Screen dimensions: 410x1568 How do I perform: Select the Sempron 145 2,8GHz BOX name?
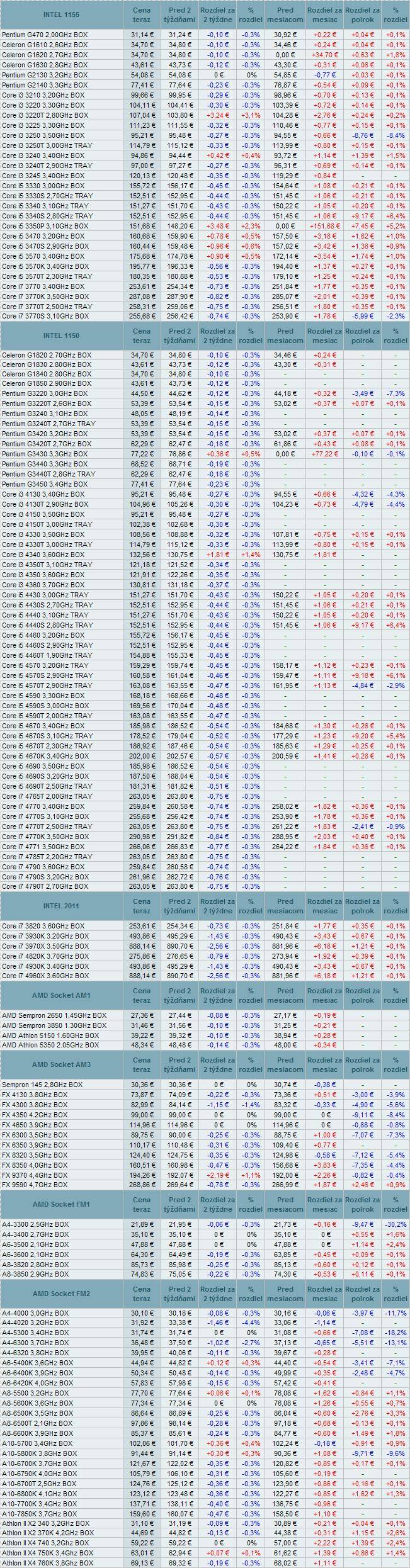click(x=42, y=1085)
